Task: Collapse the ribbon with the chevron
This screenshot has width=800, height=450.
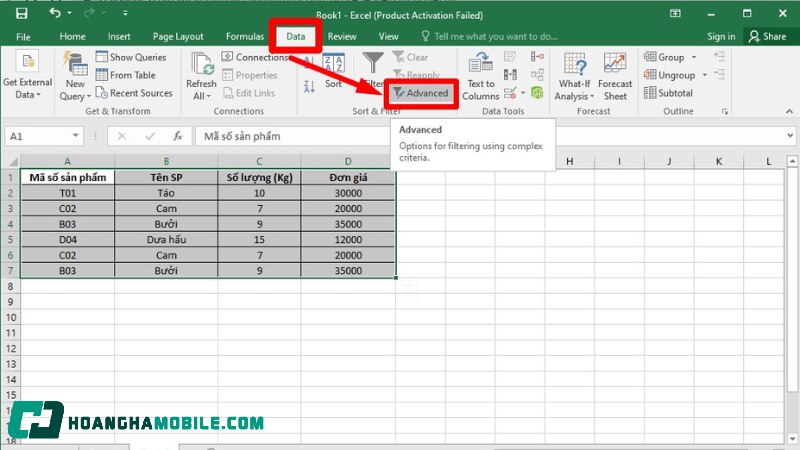Action: point(789,111)
